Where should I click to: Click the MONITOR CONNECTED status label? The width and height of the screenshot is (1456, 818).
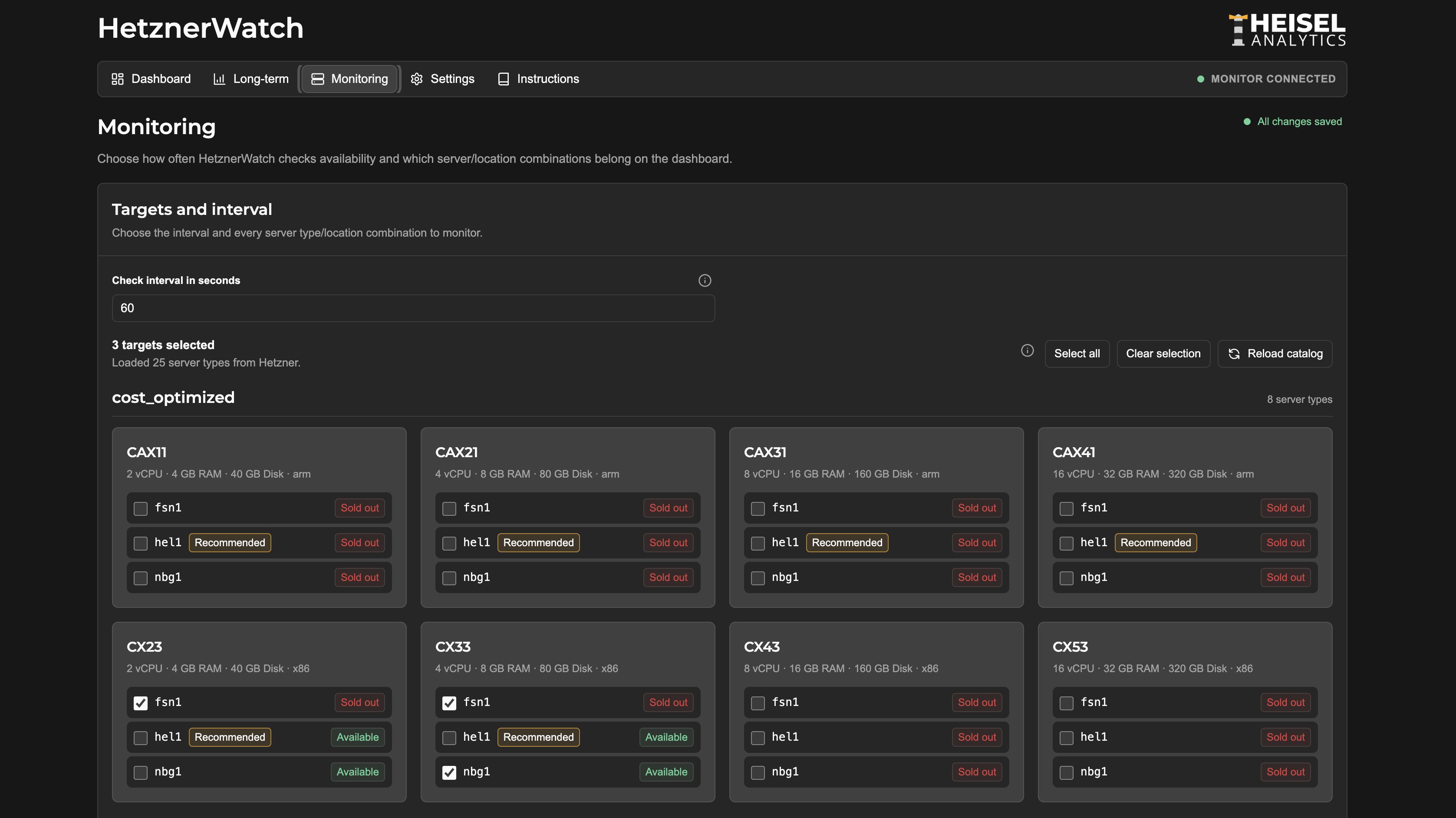tap(1273, 79)
